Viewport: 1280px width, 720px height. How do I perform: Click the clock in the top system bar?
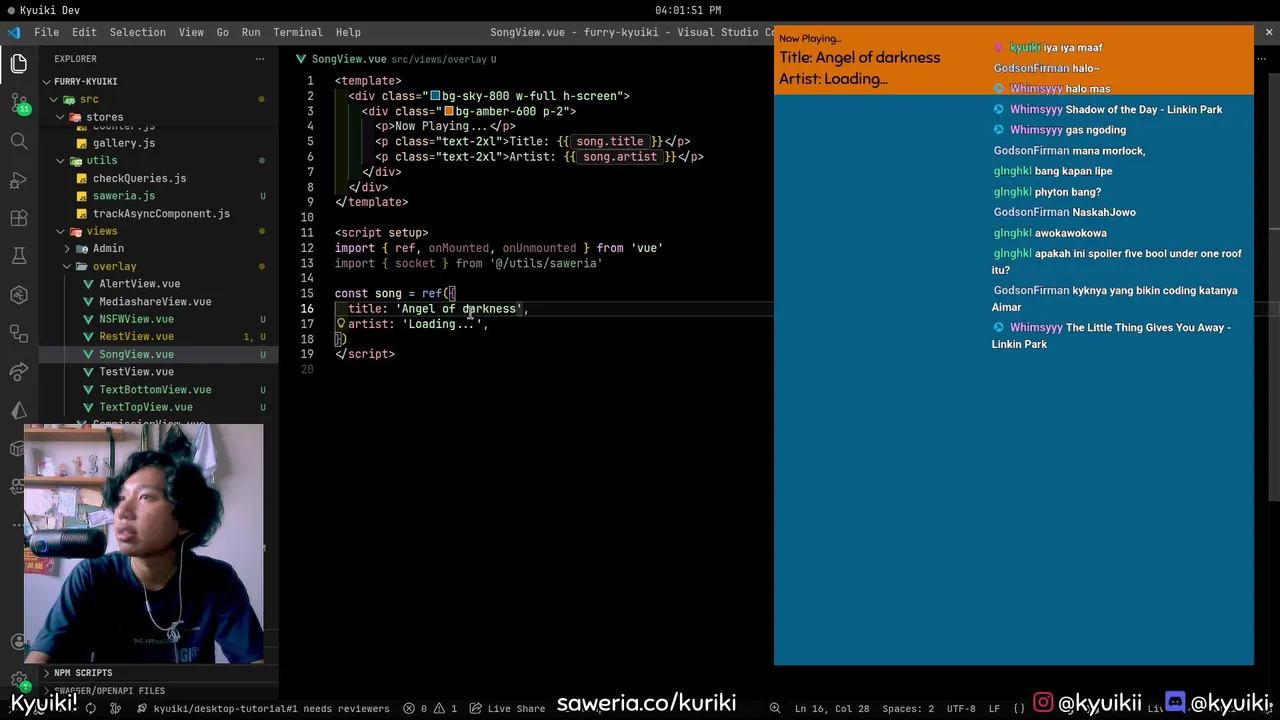point(688,10)
